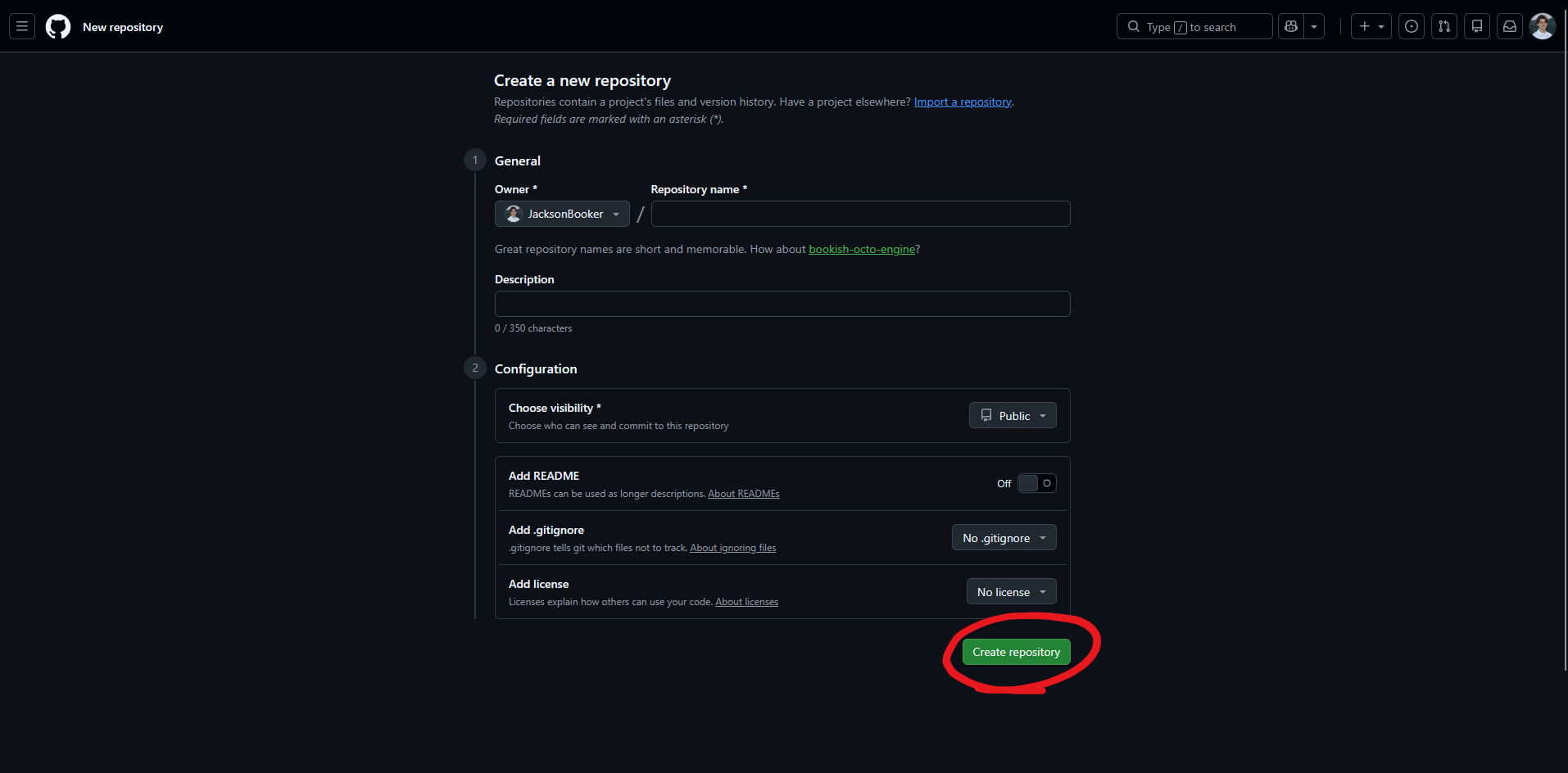Open the Public visibility dropdown
1568x773 pixels.
click(1013, 415)
